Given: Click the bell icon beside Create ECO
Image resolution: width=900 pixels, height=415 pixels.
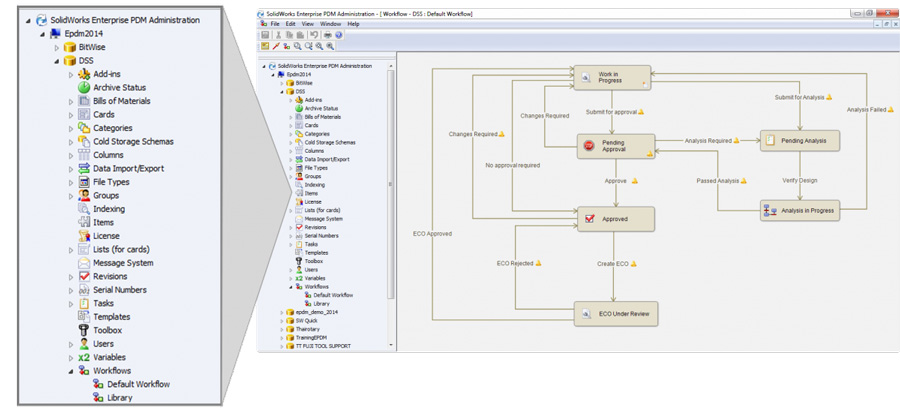Looking at the screenshot, I should click(x=634, y=263).
